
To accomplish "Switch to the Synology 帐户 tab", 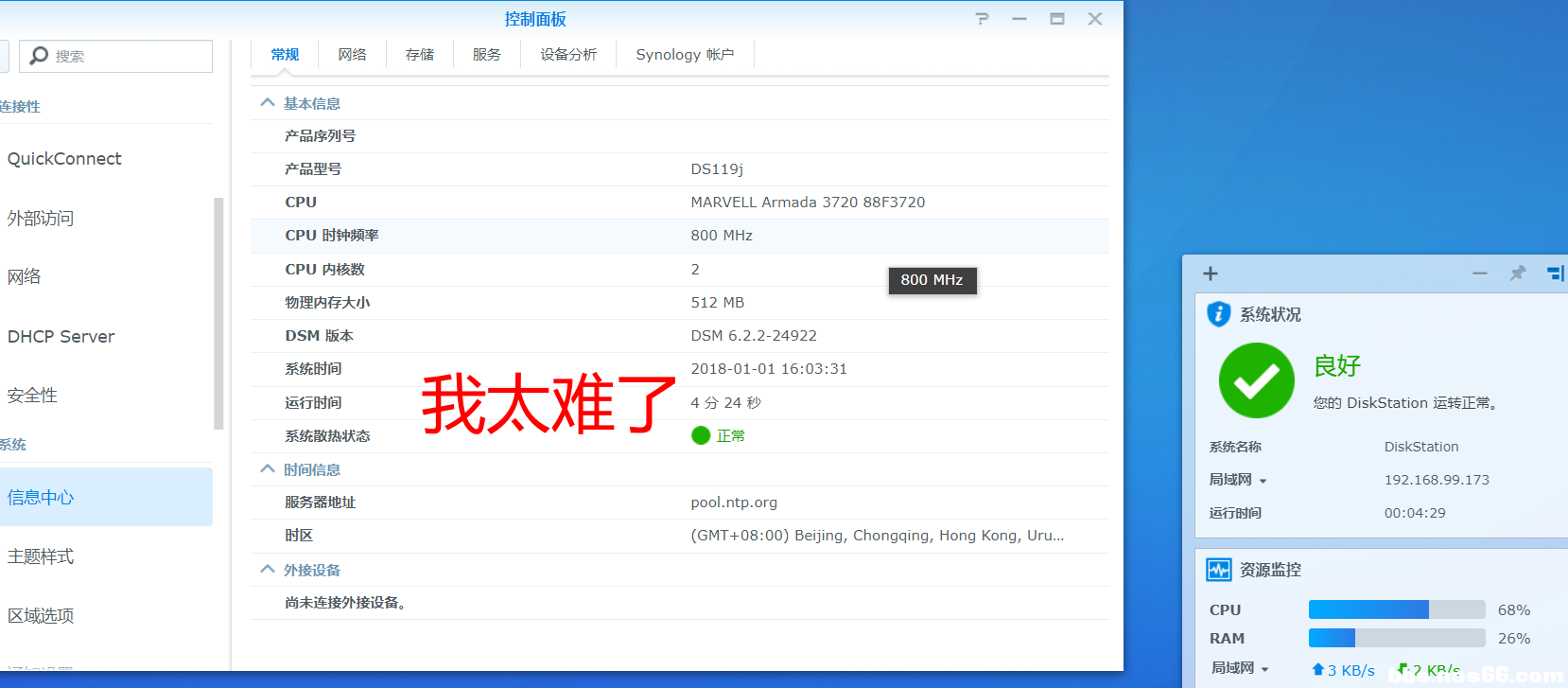I will pyautogui.click(x=686, y=55).
